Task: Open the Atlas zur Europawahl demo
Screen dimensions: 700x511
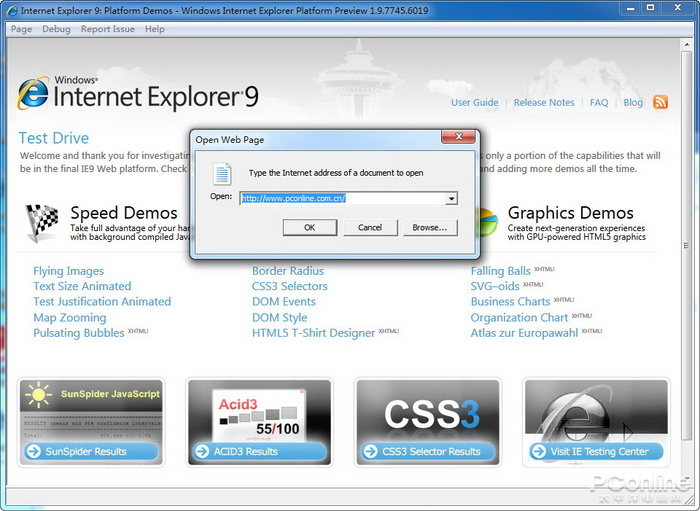Action: [x=524, y=333]
